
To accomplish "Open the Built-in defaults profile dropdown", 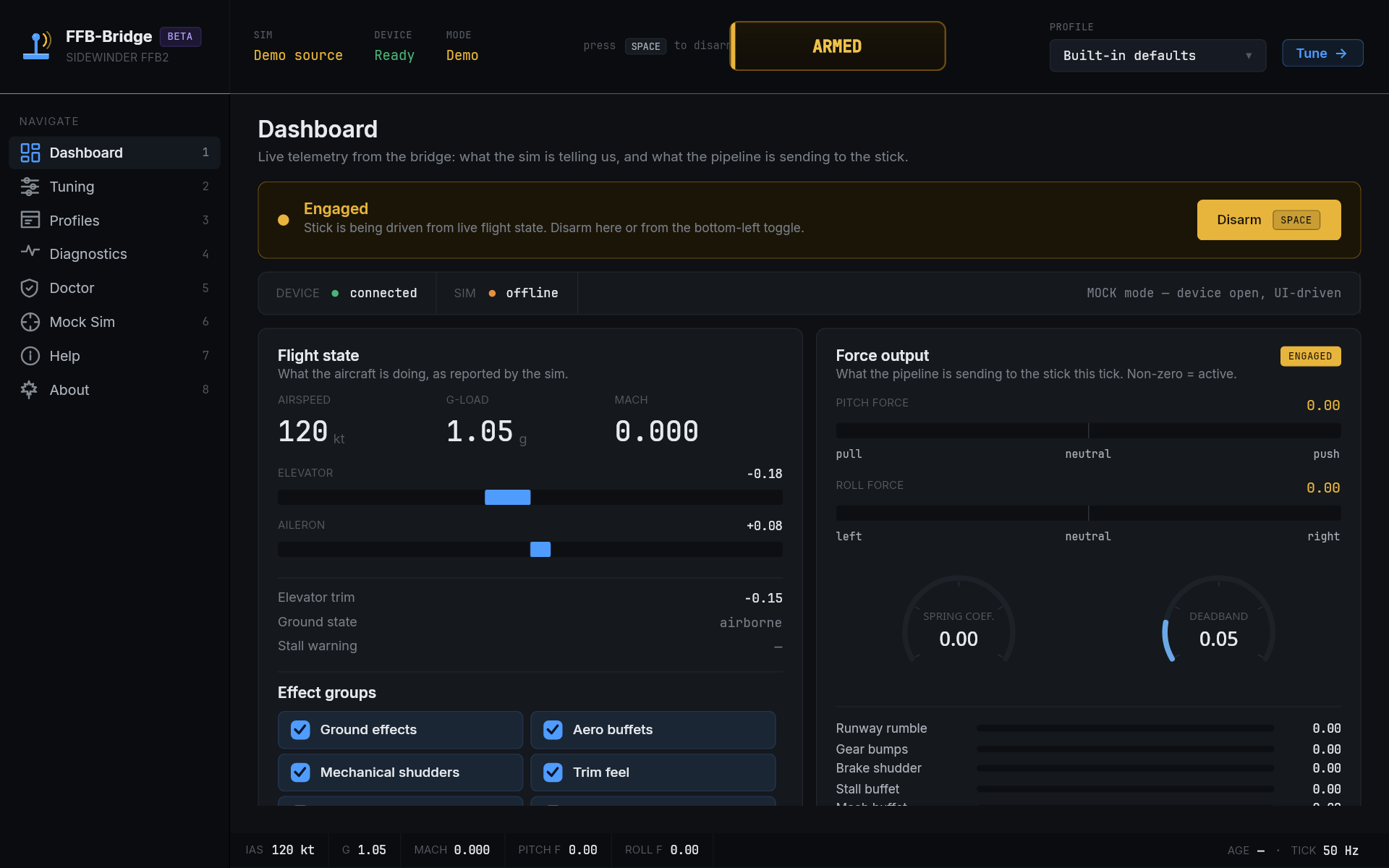I will pyautogui.click(x=1157, y=56).
